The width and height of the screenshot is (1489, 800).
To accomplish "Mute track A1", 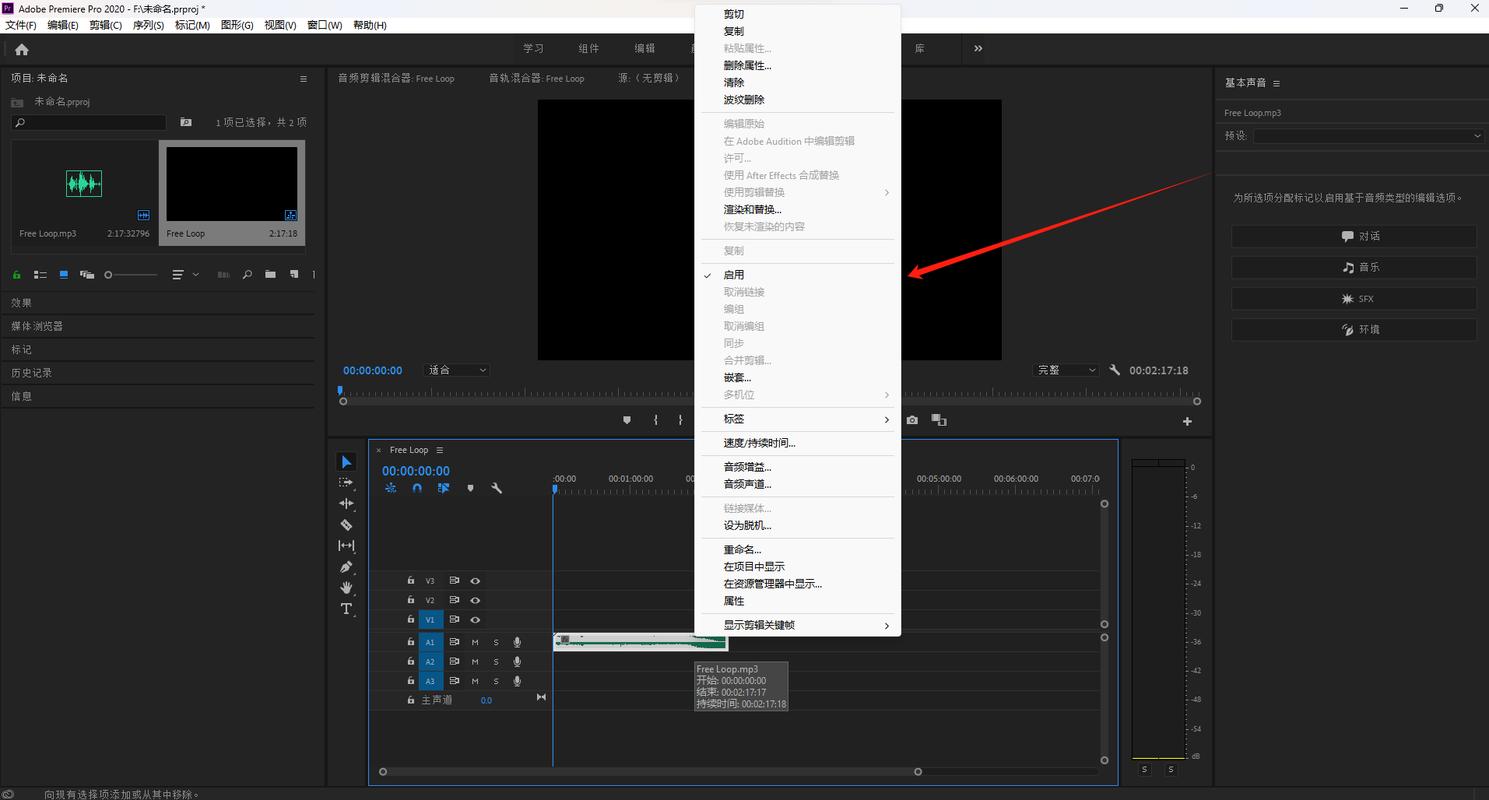I will (475, 642).
